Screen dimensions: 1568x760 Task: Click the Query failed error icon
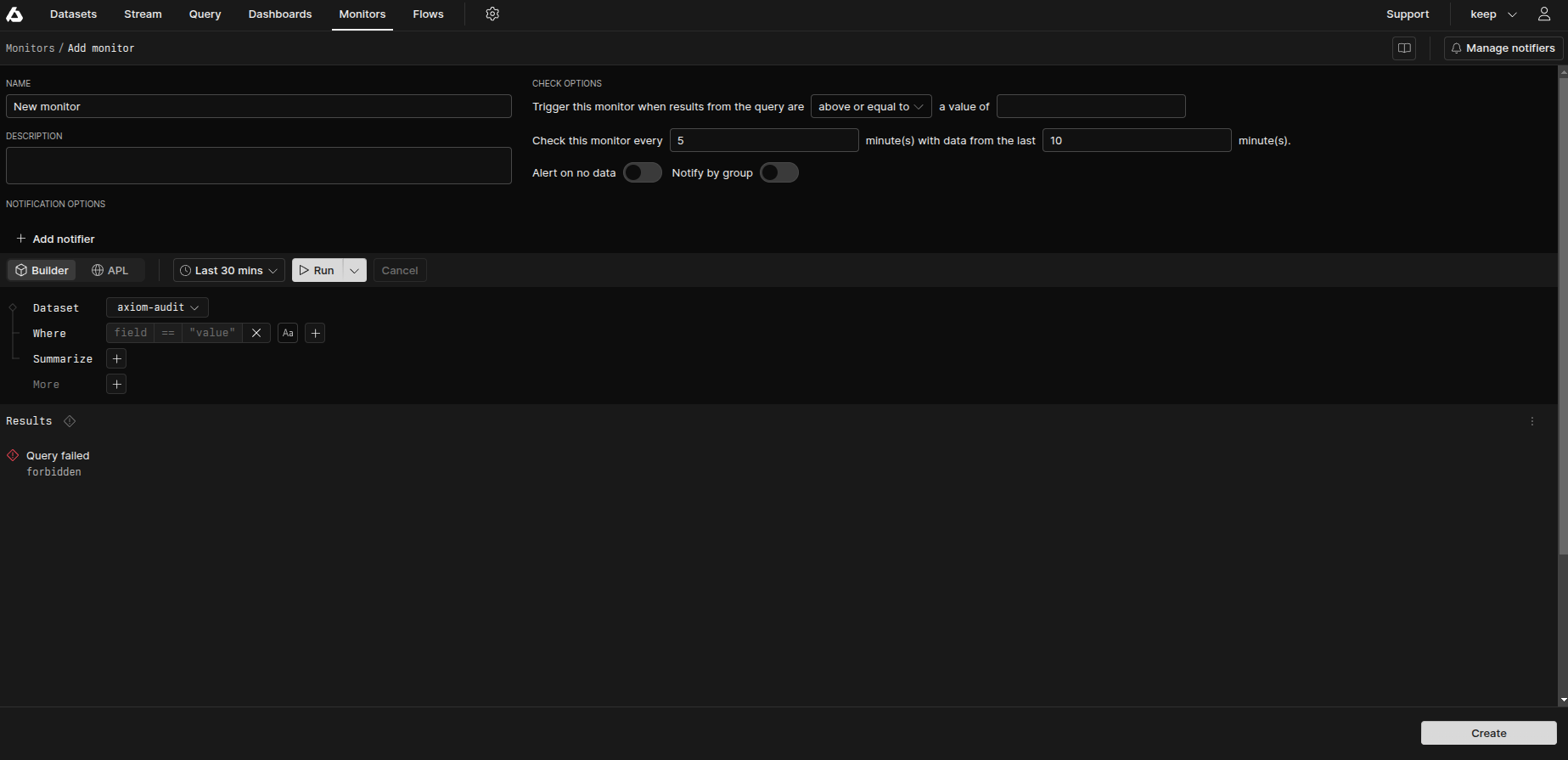click(x=13, y=456)
